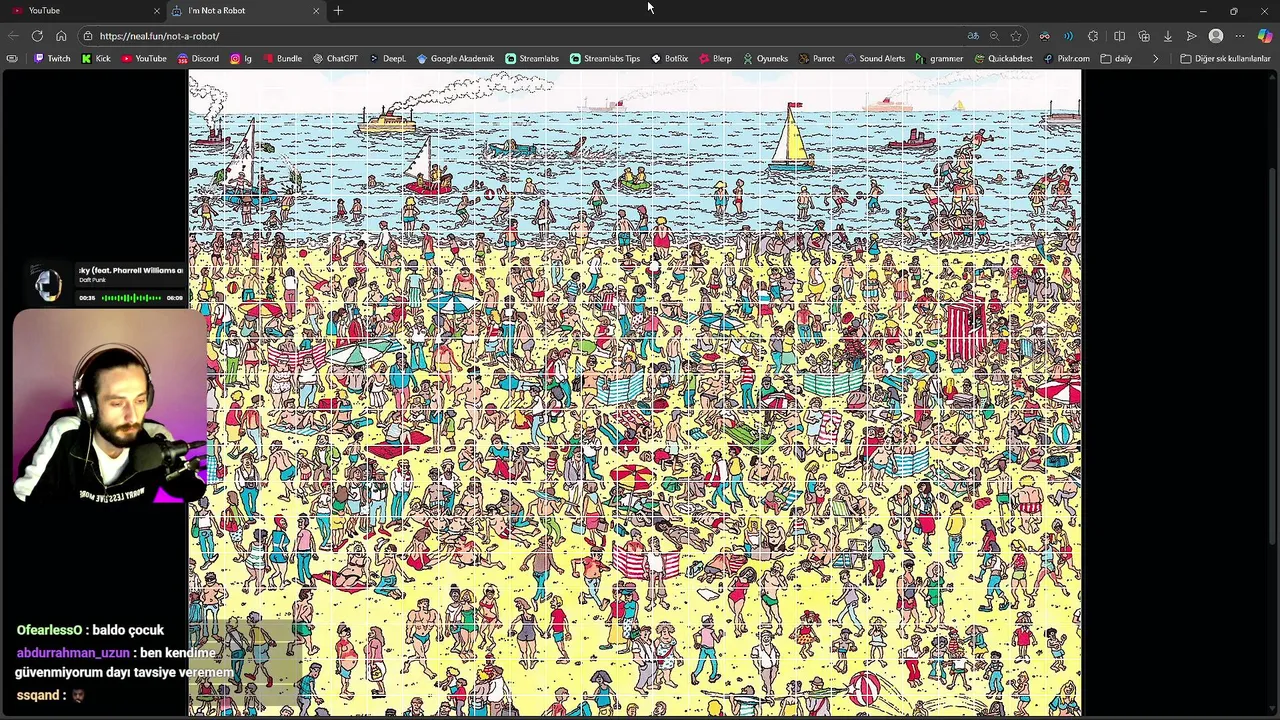
Task: View site info lock icon
Action: pos(88,36)
